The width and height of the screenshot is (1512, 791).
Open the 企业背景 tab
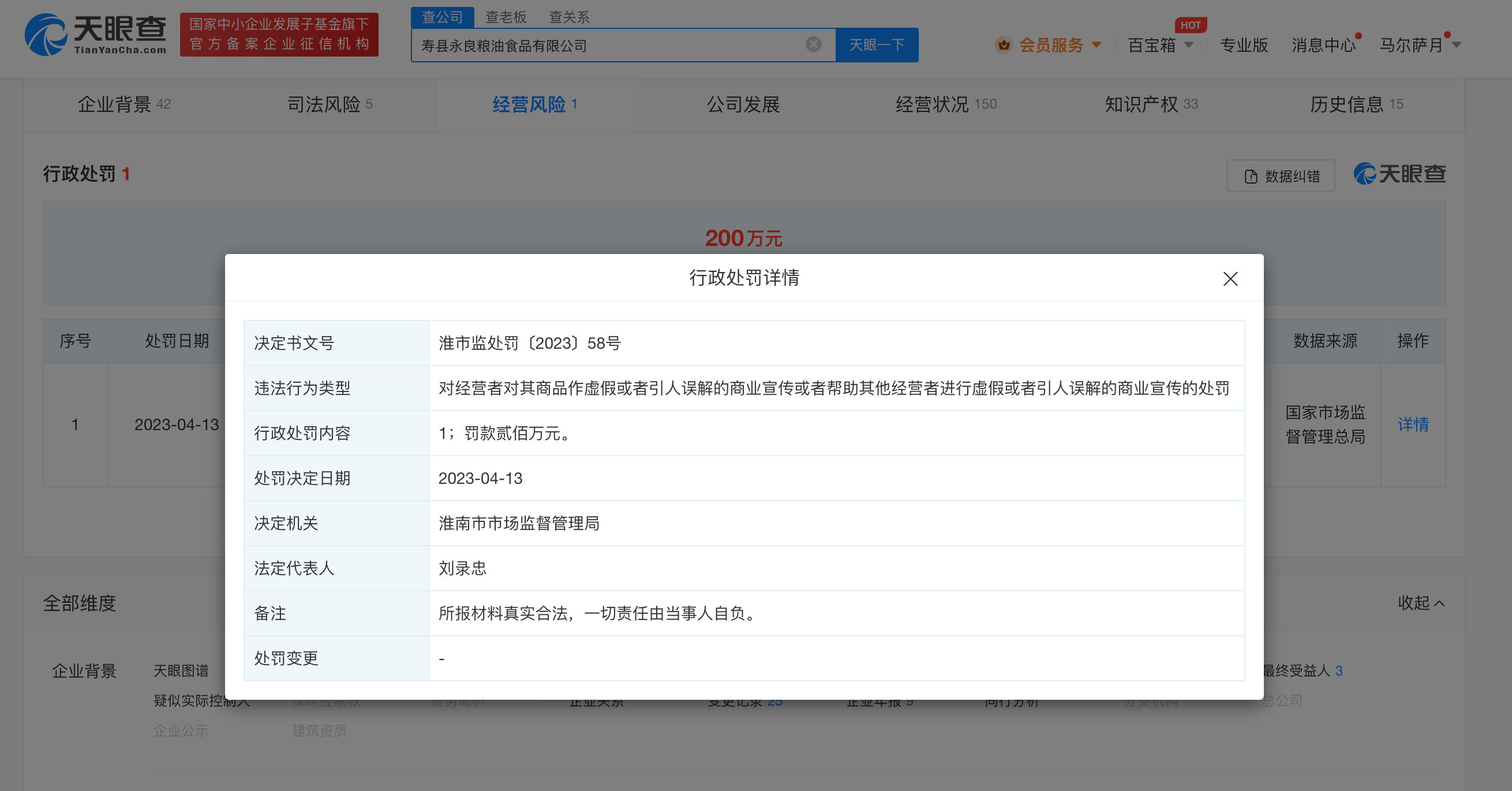pos(124,105)
